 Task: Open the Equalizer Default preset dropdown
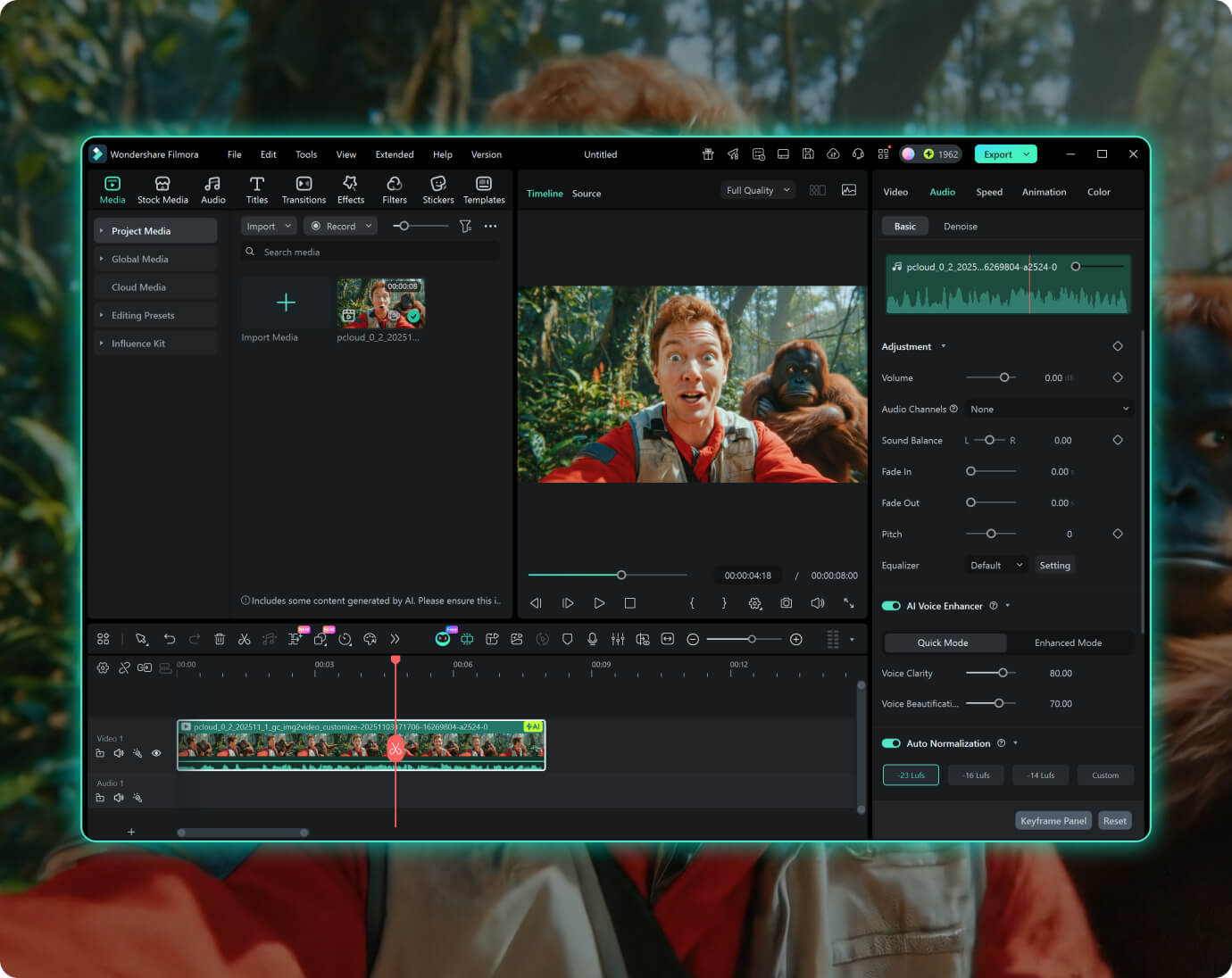[995, 565]
